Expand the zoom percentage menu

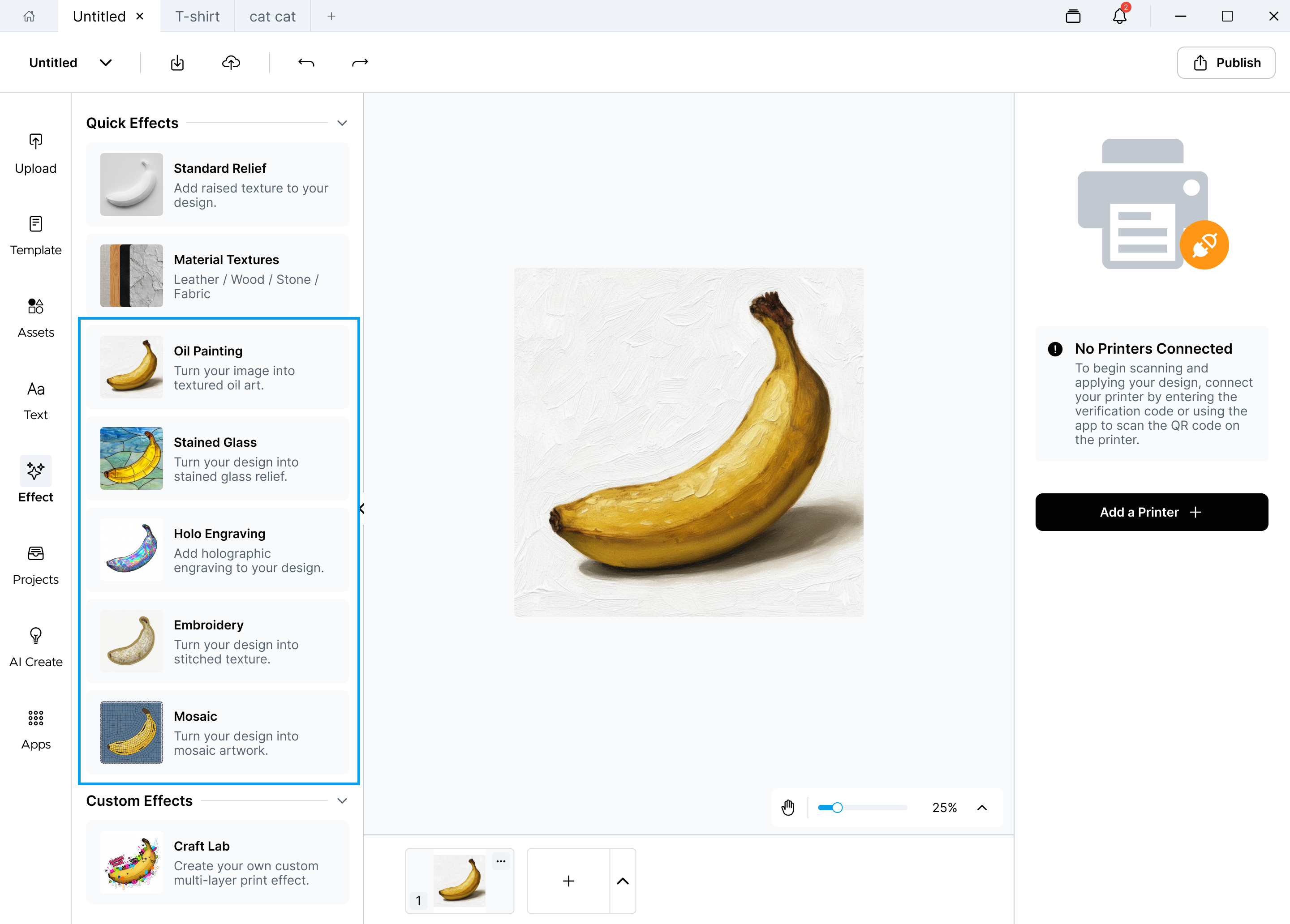pyautogui.click(x=982, y=808)
